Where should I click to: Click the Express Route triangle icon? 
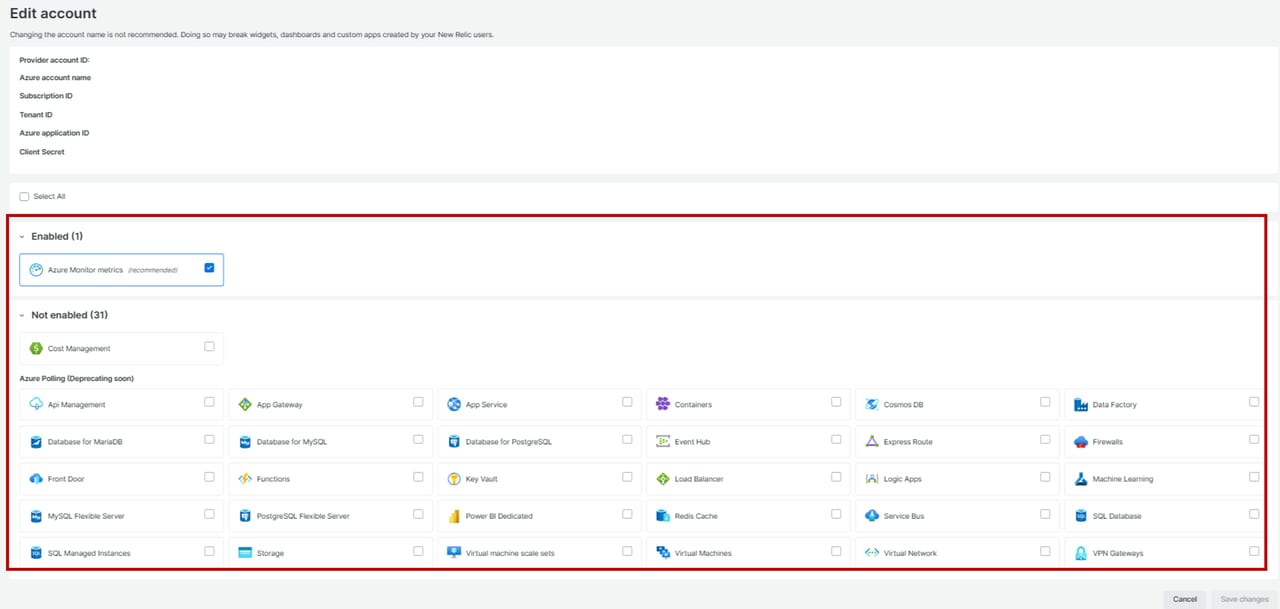(872, 442)
